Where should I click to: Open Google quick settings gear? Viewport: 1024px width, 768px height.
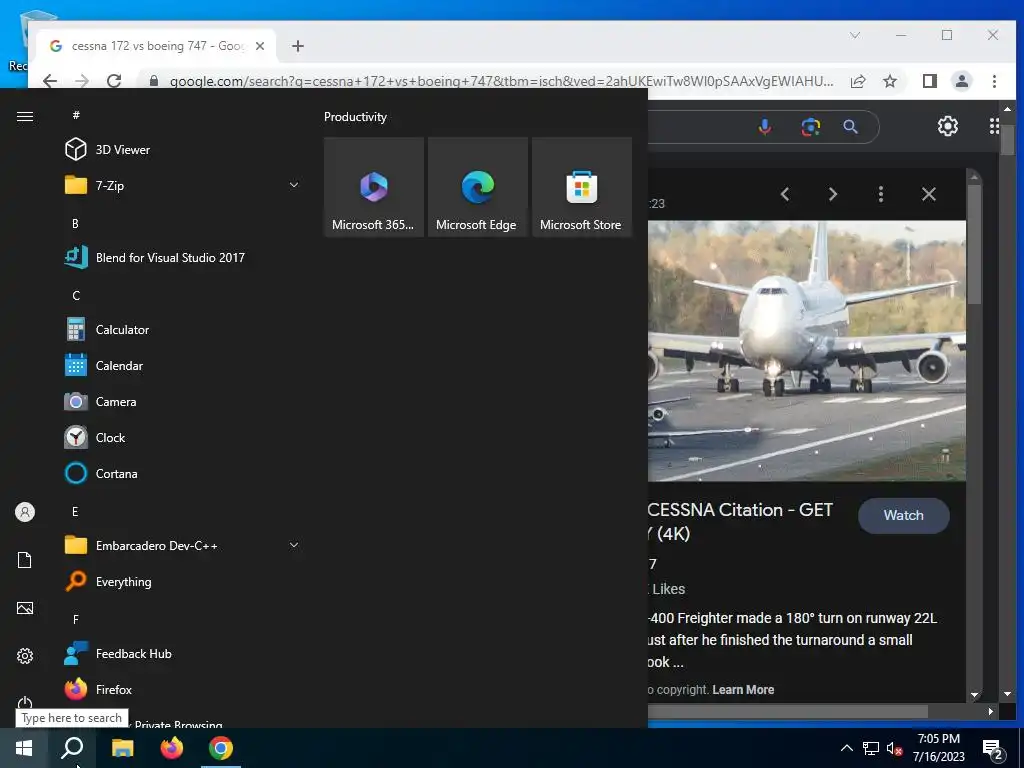(x=948, y=126)
